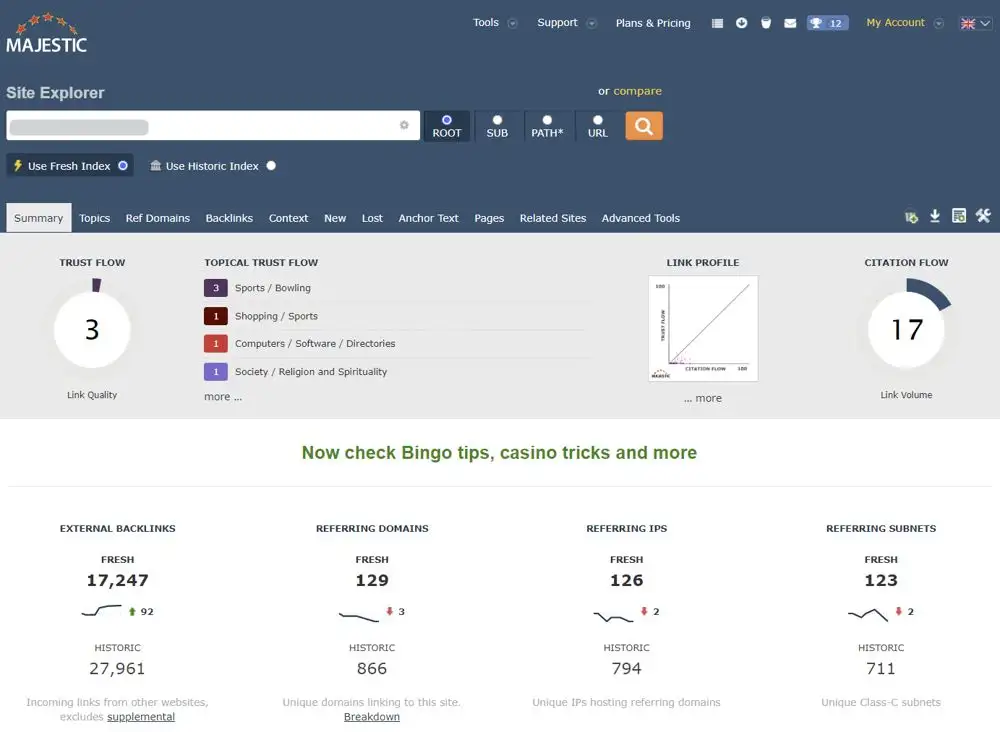Image resolution: width=1000 pixels, height=732 pixels.
Task: Click purple swatch for Sports / Bowling
Action: (216, 288)
